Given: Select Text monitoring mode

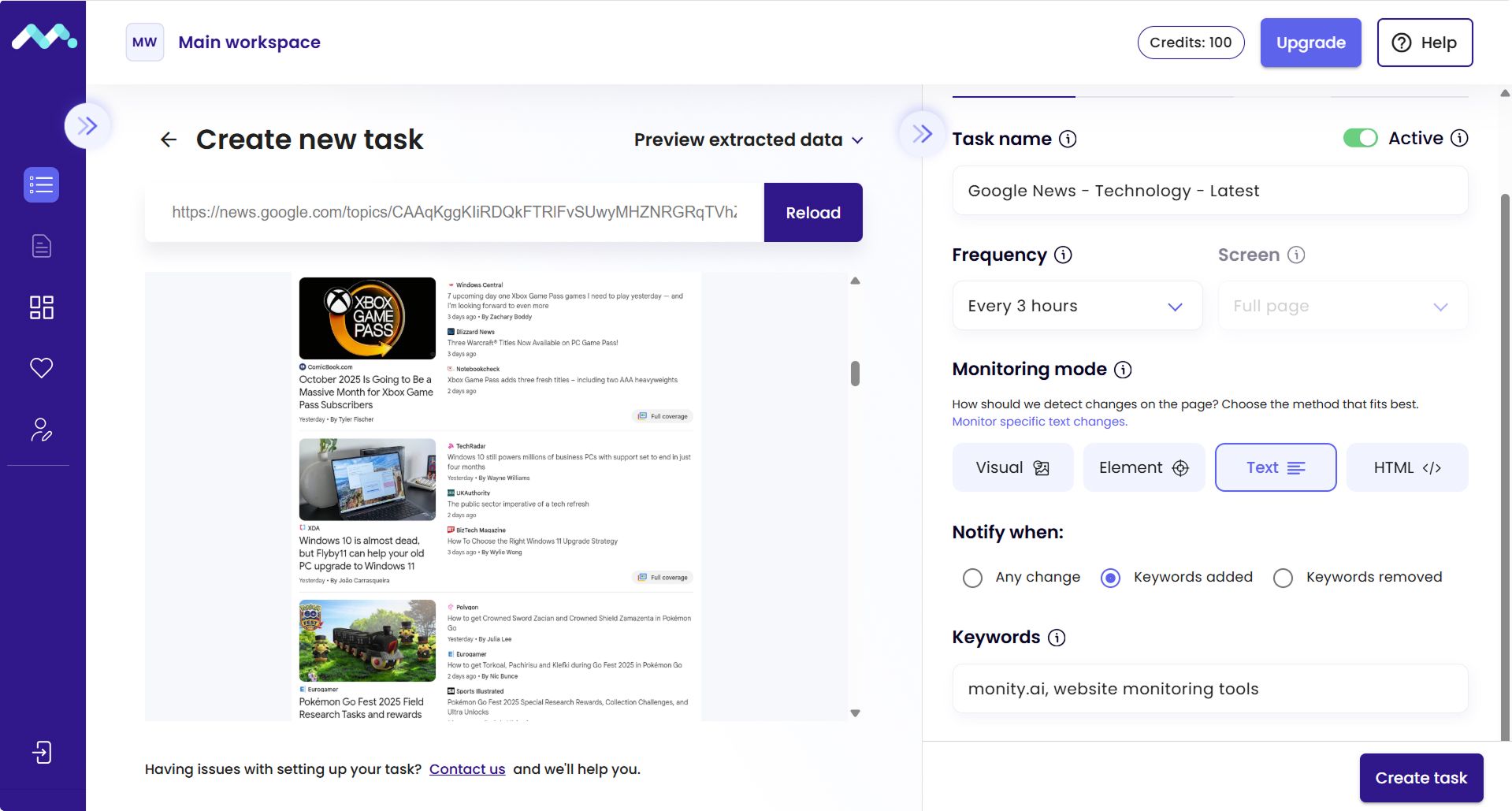Looking at the screenshot, I should point(1275,467).
